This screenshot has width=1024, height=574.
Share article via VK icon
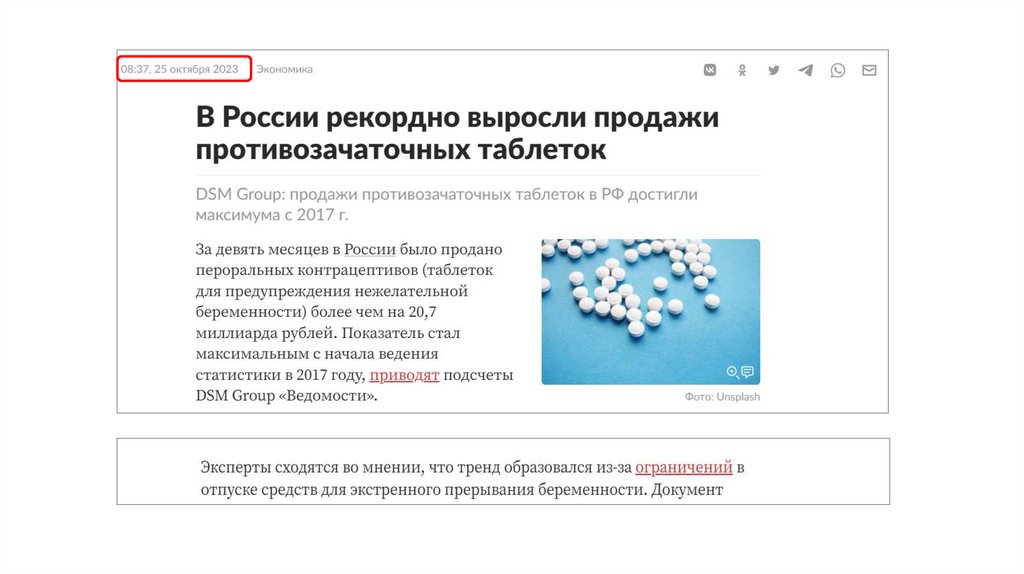click(710, 70)
